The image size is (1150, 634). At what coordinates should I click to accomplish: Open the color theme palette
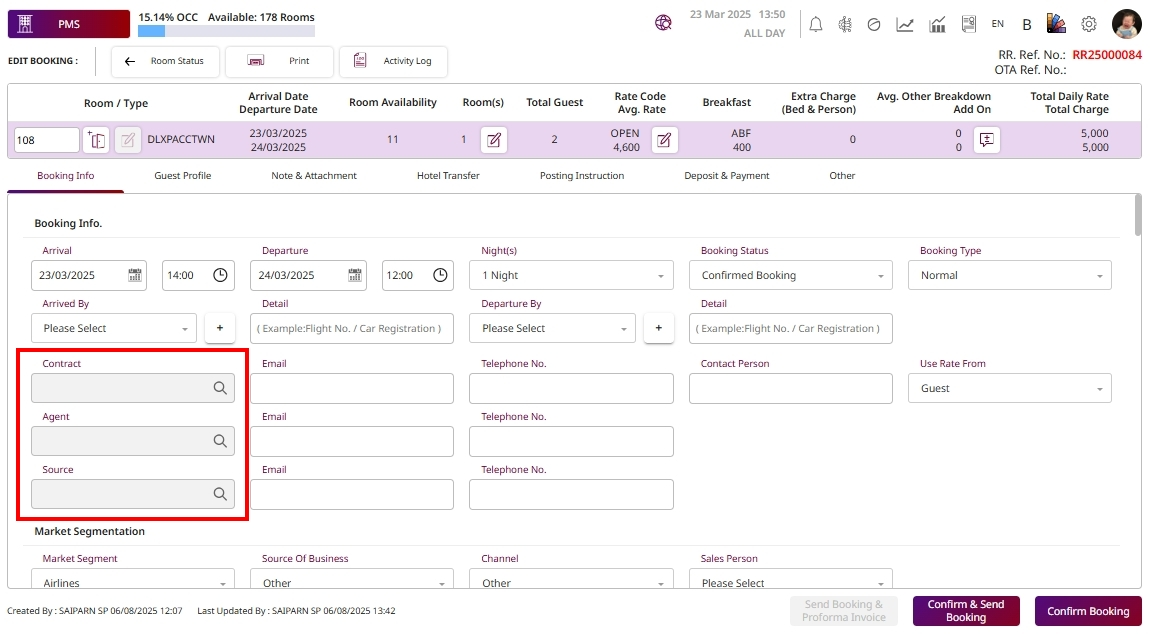pyautogui.click(x=1056, y=24)
